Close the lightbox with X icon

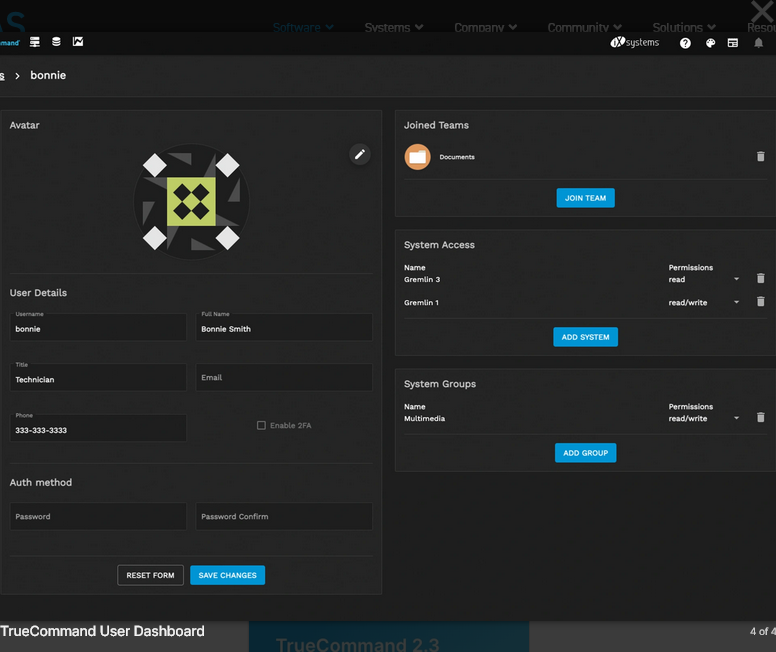tap(762, 11)
